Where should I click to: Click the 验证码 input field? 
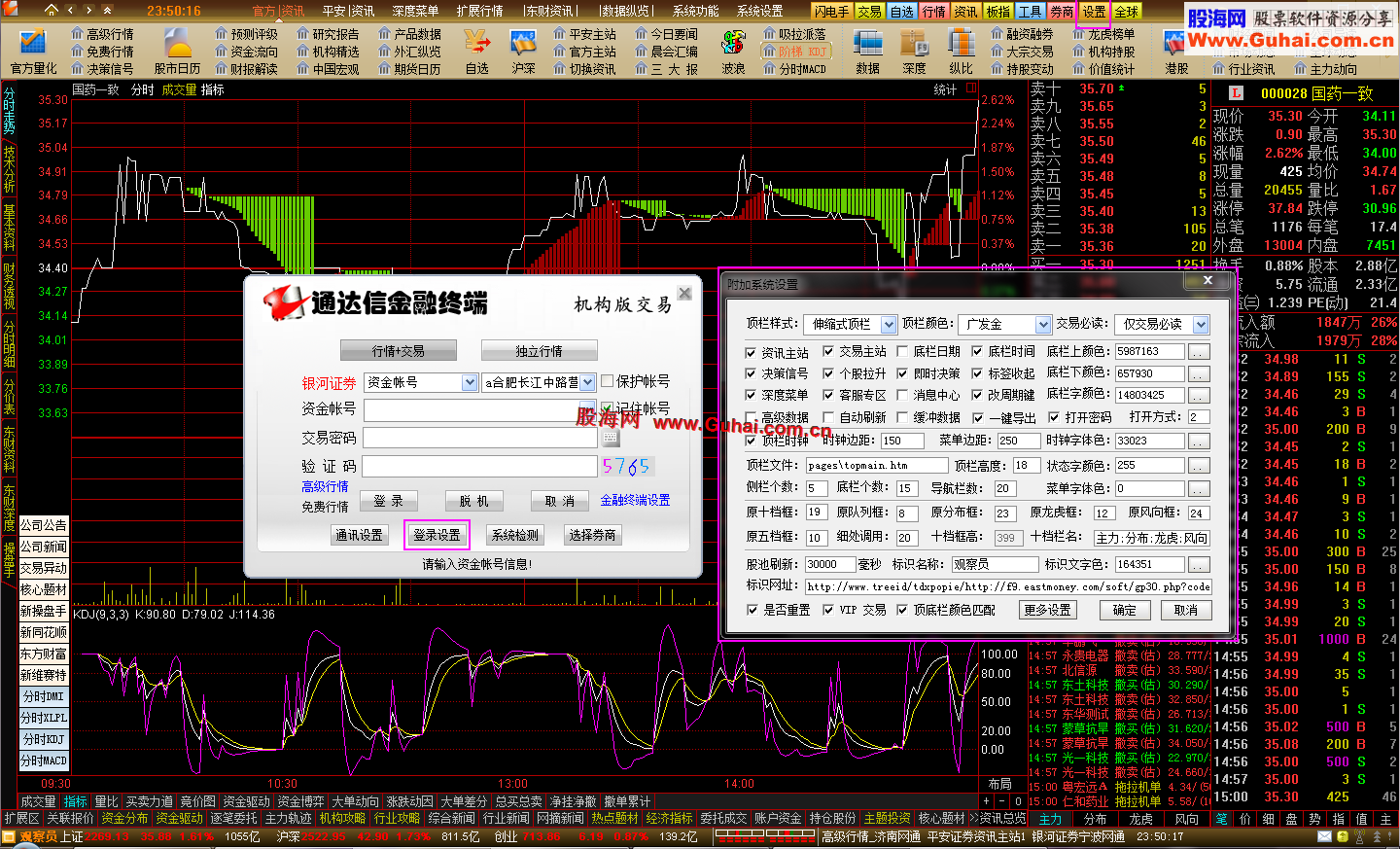click(x=480, y=467)
